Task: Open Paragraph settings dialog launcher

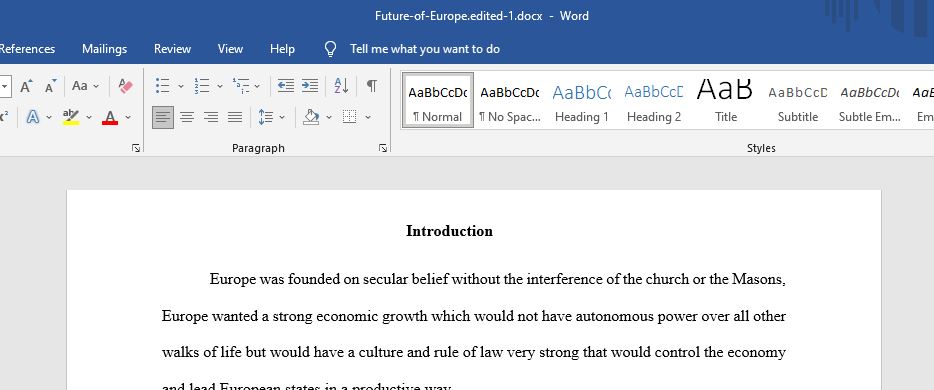Action: pos(382,148)
